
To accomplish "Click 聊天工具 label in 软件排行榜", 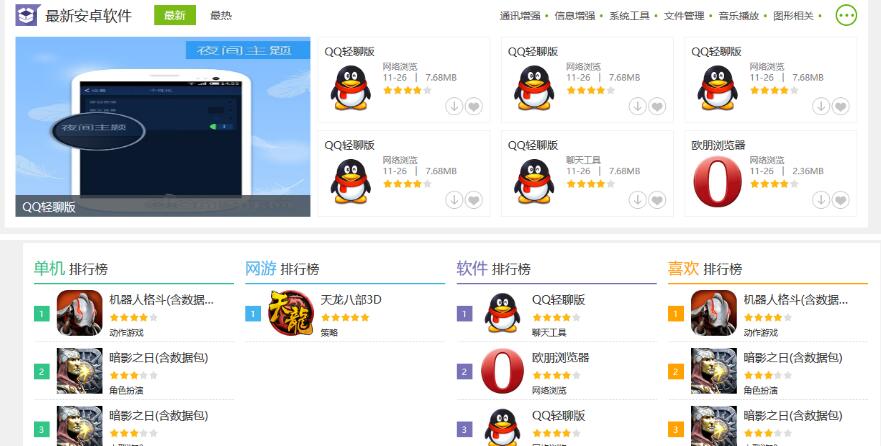I will click(x=550, y=333).
